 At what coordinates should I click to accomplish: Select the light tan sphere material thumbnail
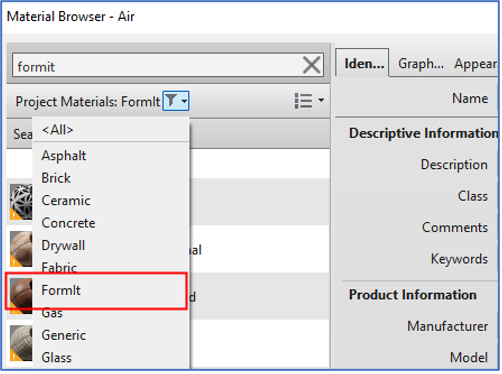point(21,249)
